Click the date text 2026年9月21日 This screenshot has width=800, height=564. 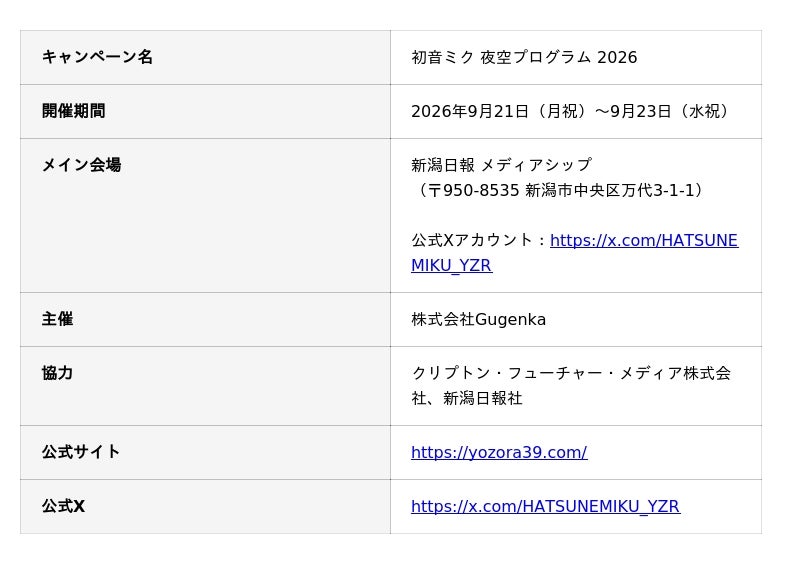click(470, 111)
